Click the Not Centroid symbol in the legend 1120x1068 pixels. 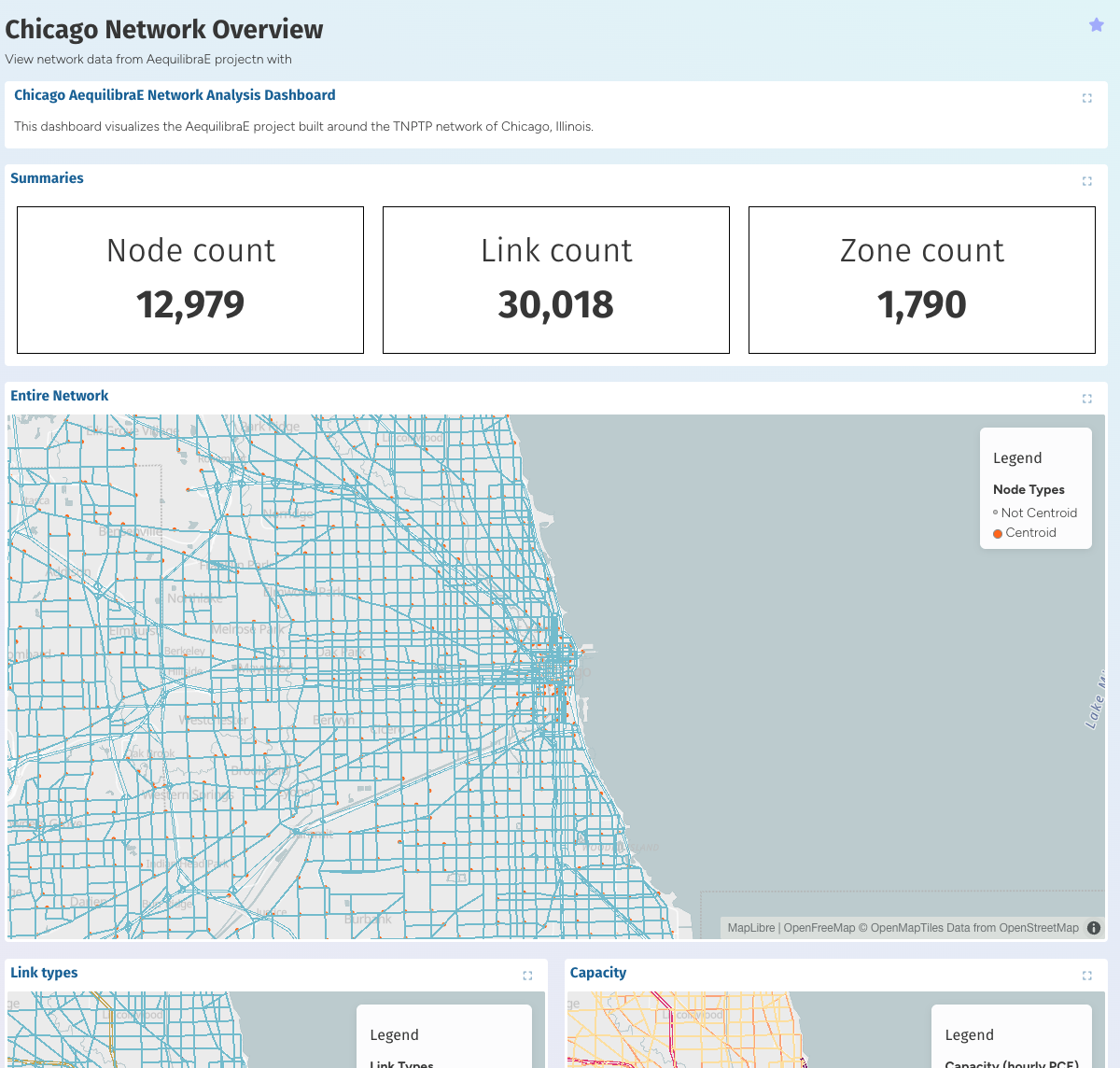pyautogui.click(x=997, y=513)
